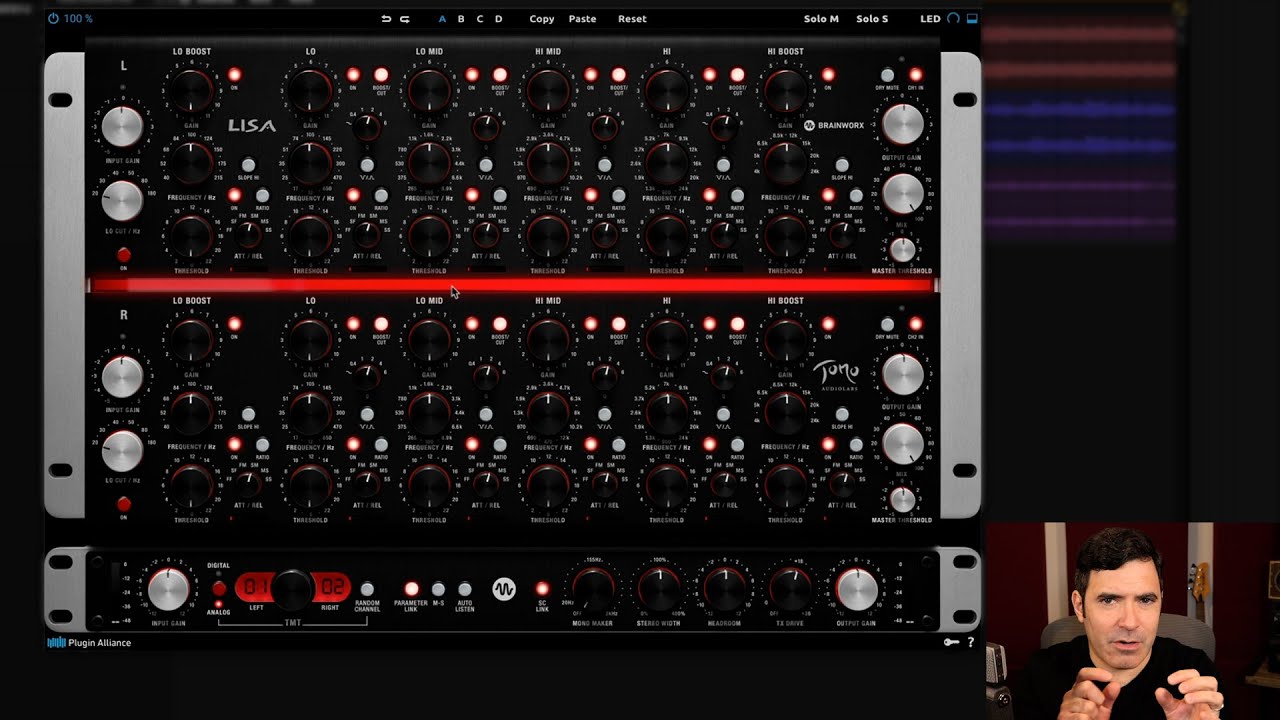Toggle Digital/Analog TMT red button
The width and height of the screenshot is (1280, 720).
pyautogui.click(x=219, y=589)
